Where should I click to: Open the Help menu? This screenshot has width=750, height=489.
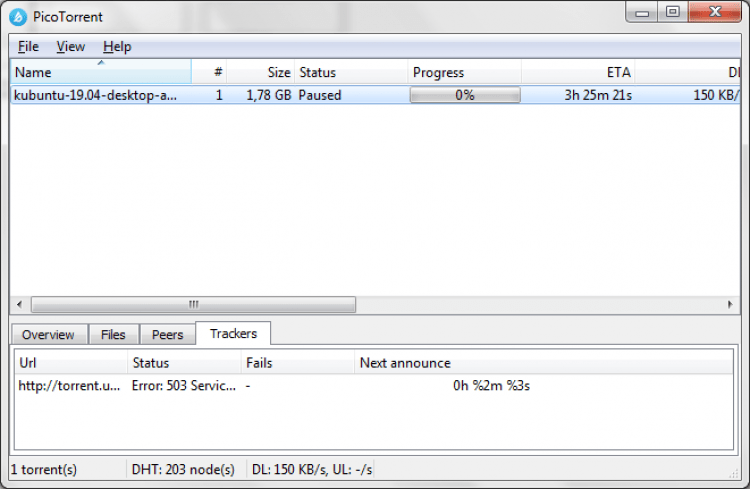click(117, 46)
